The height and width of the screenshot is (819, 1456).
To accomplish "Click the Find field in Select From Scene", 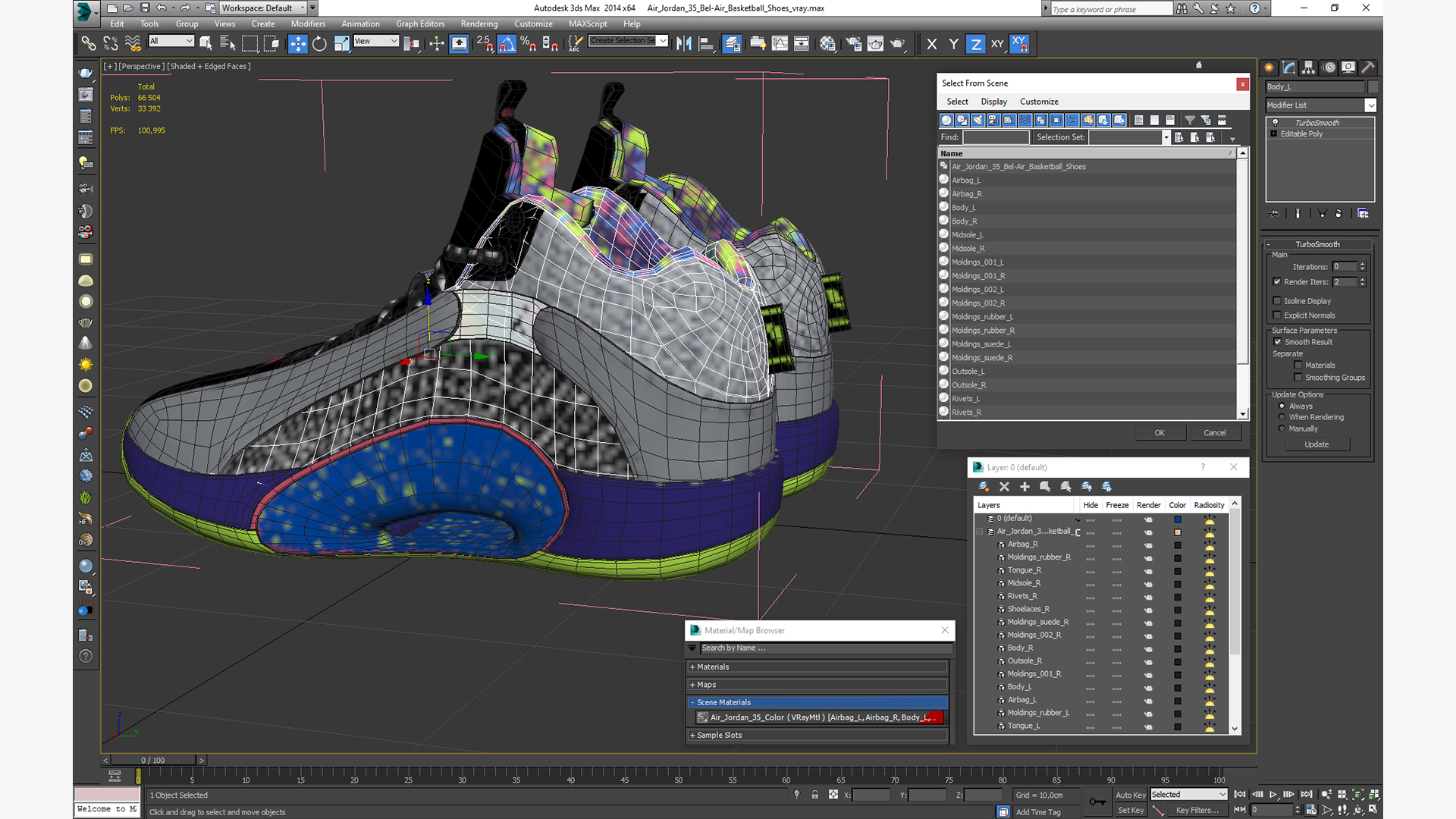I will pyautogui.click(x=996, y=137).
